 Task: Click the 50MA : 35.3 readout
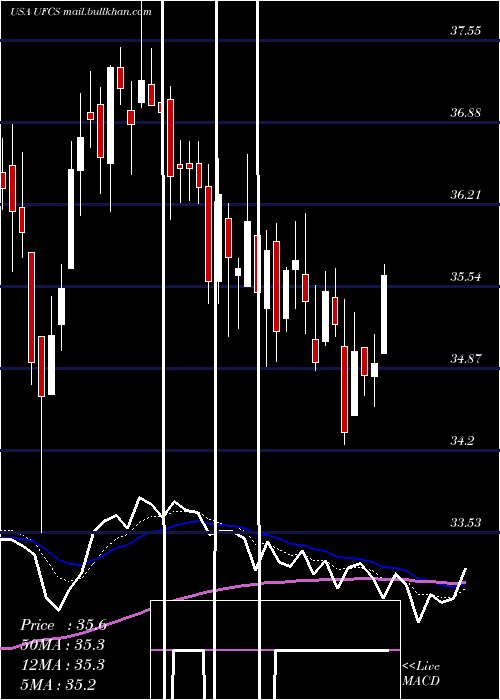pos(62,645)
